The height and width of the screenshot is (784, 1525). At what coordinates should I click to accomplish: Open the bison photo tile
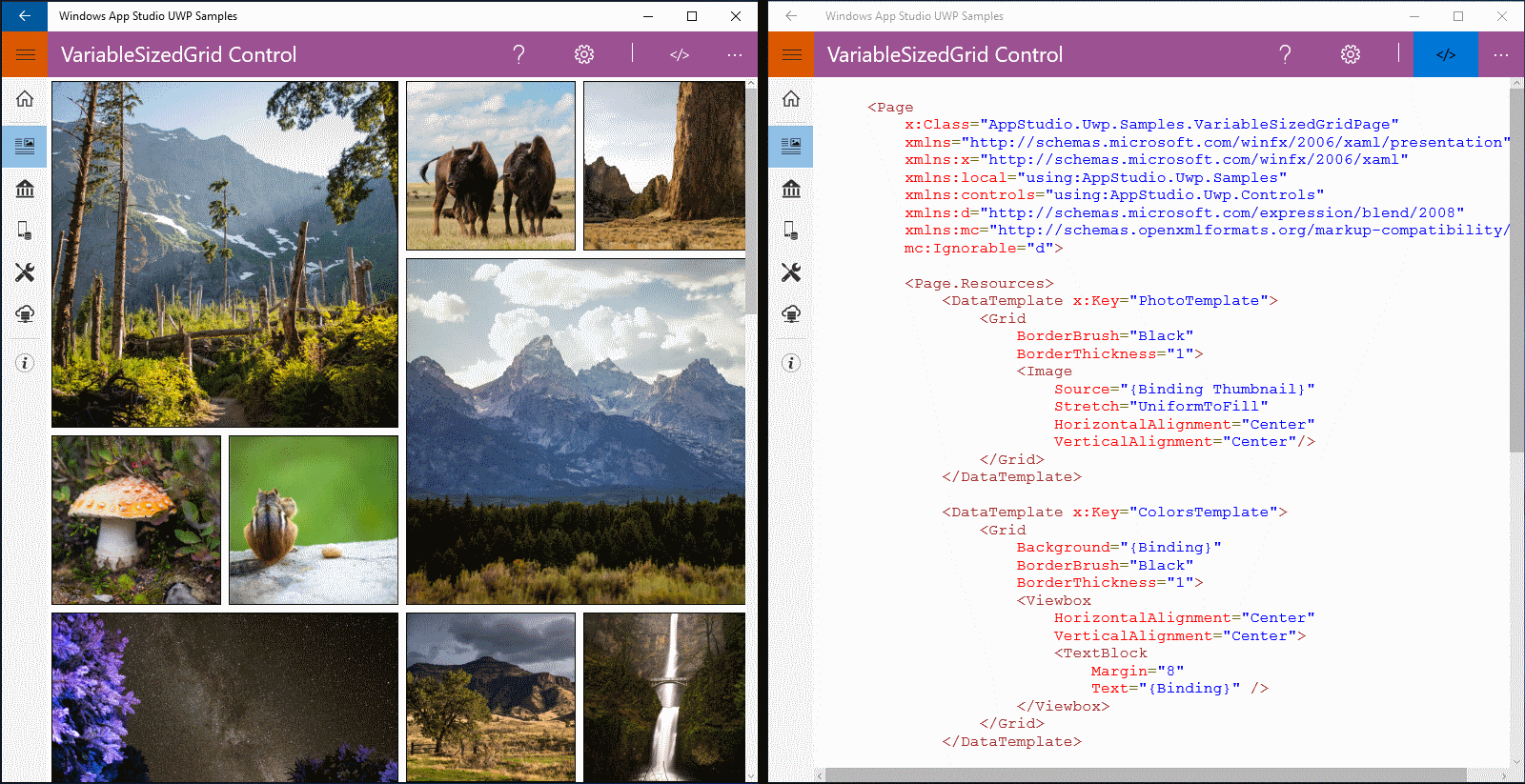[491, 166]
